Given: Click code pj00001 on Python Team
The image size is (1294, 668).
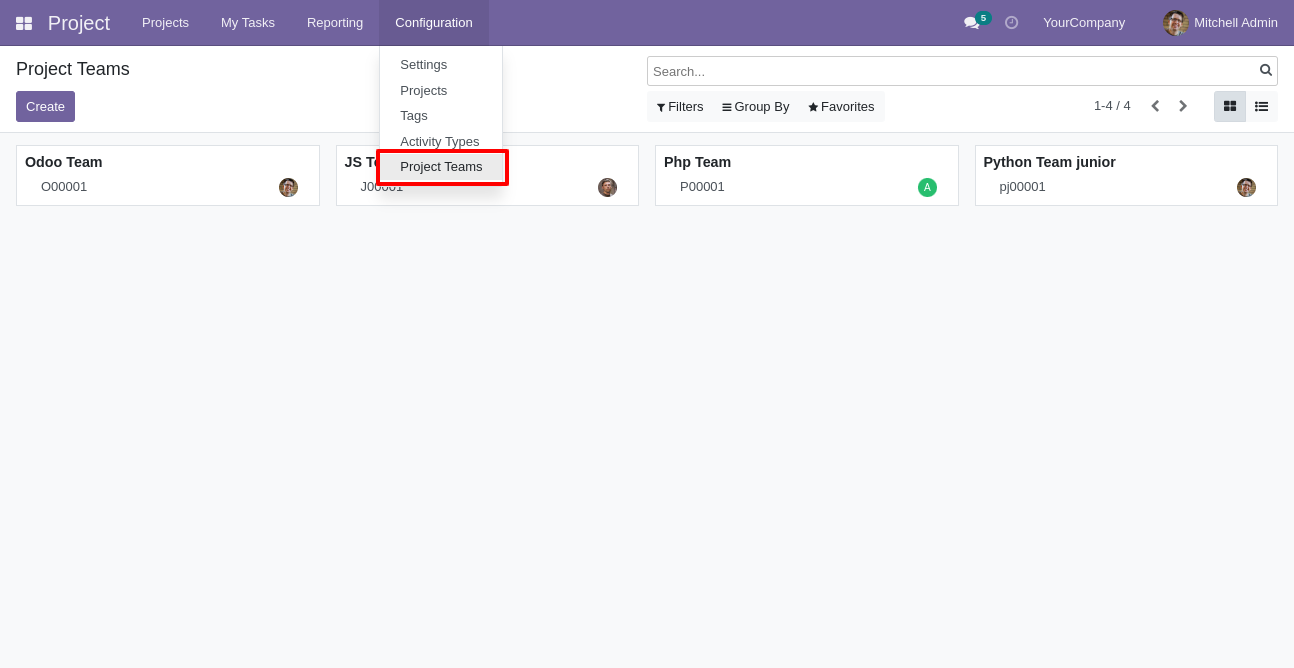Looking at the screenshot, I should click(1022, 187).
